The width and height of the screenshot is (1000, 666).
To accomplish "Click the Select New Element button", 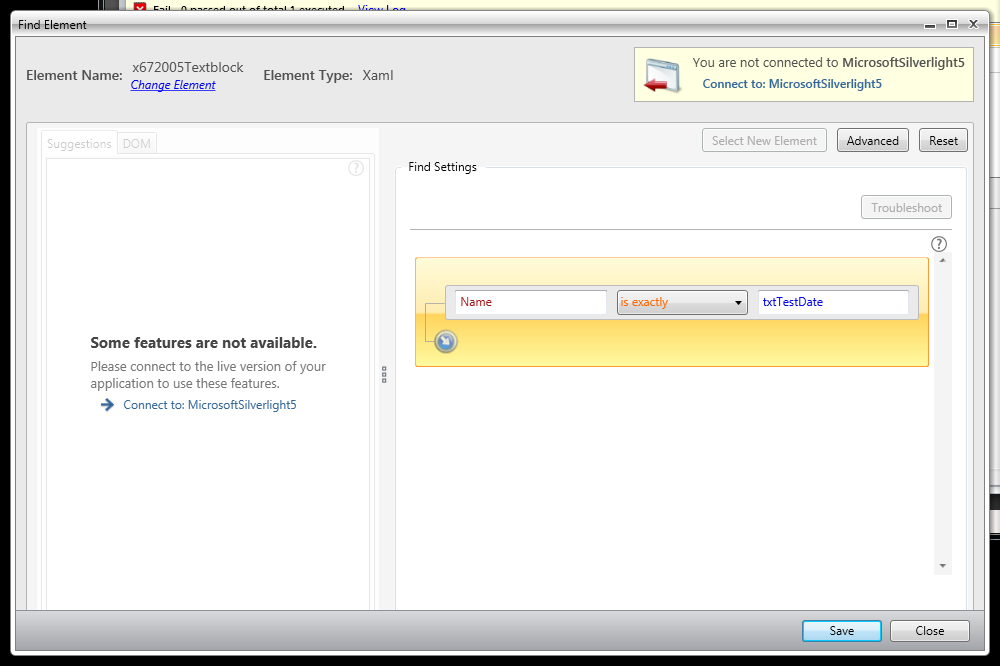I will click(764, 141).
